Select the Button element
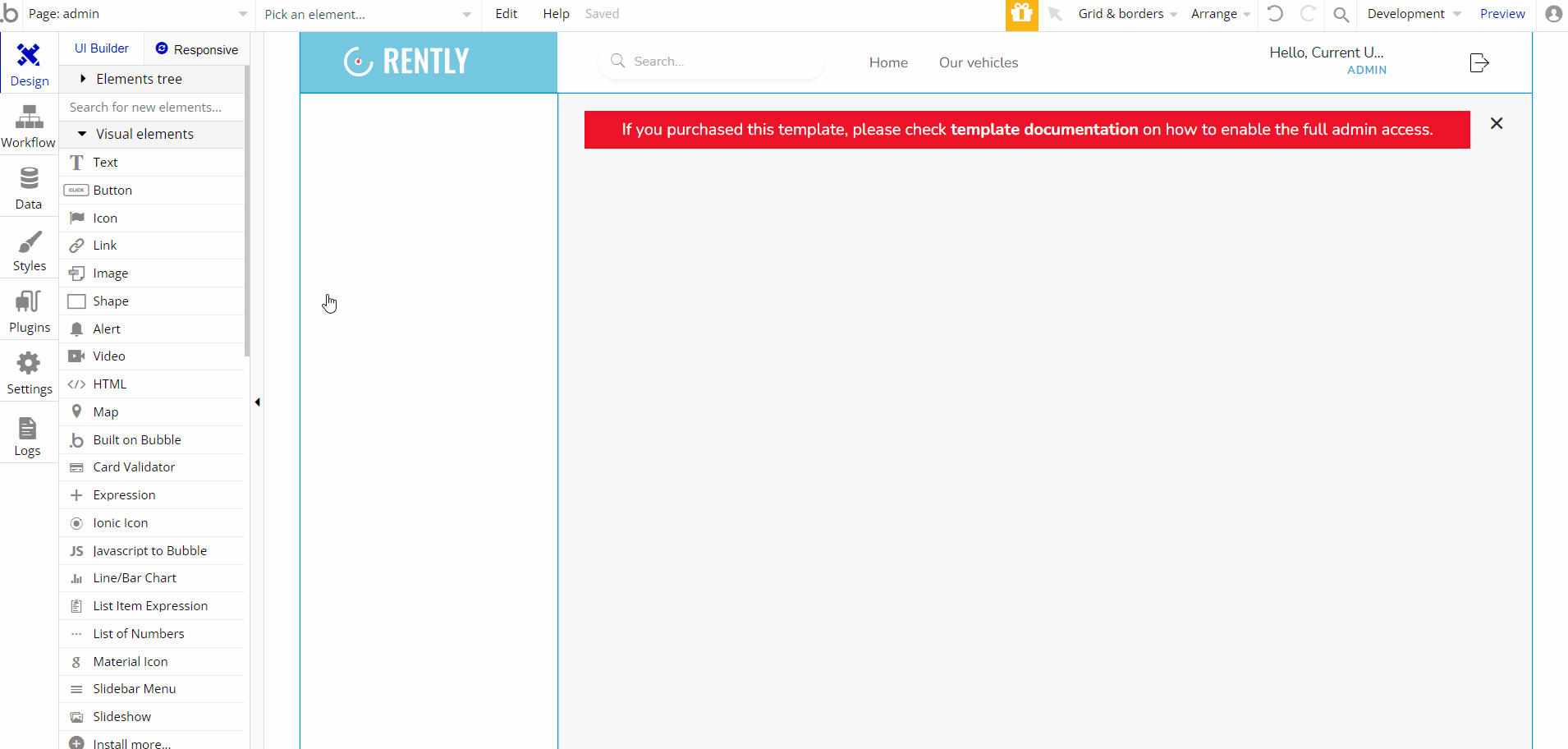Viewport: 1568px width, 749px height. pos(153,191)
